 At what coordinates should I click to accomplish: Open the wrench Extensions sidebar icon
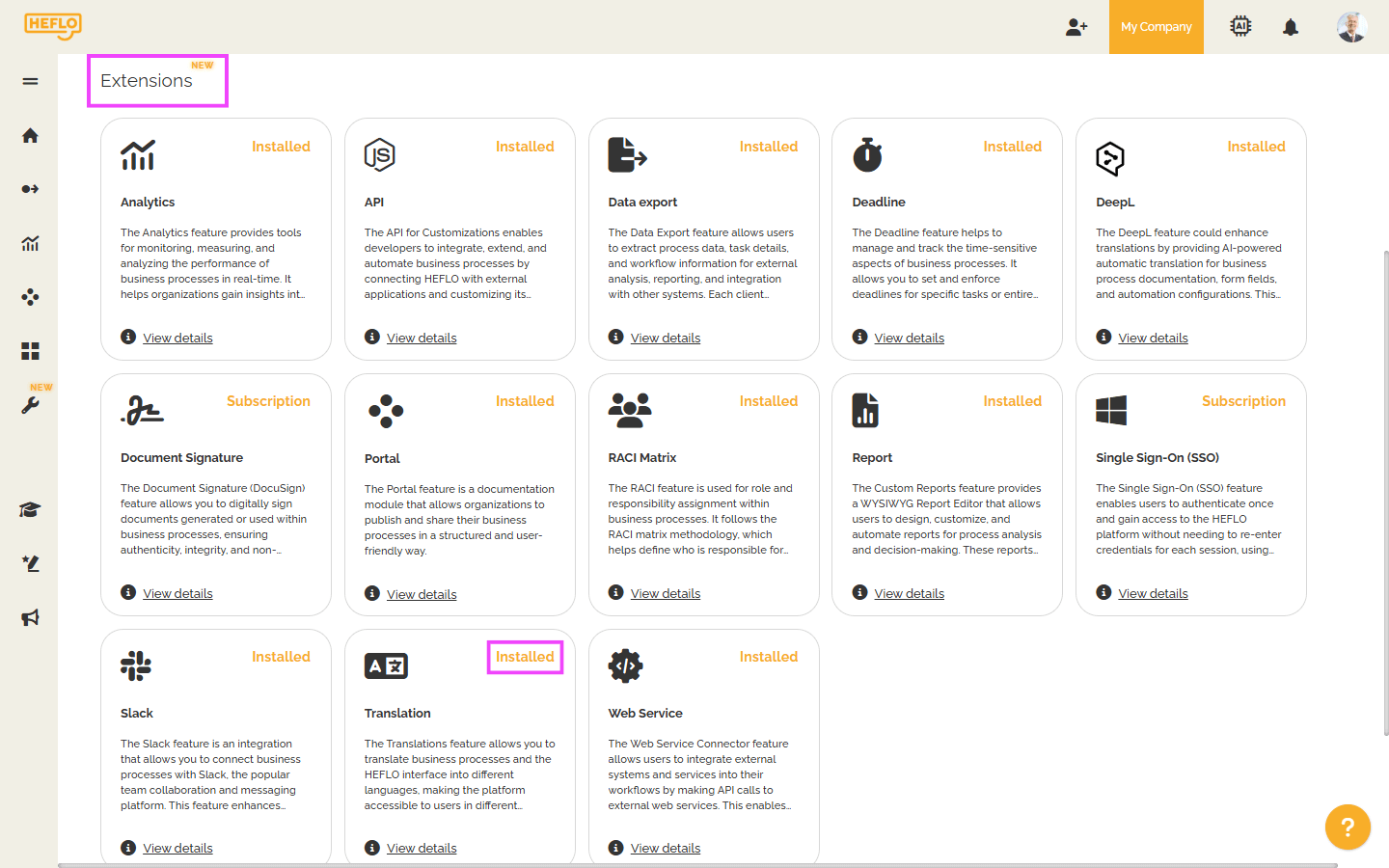pos(30,405)
